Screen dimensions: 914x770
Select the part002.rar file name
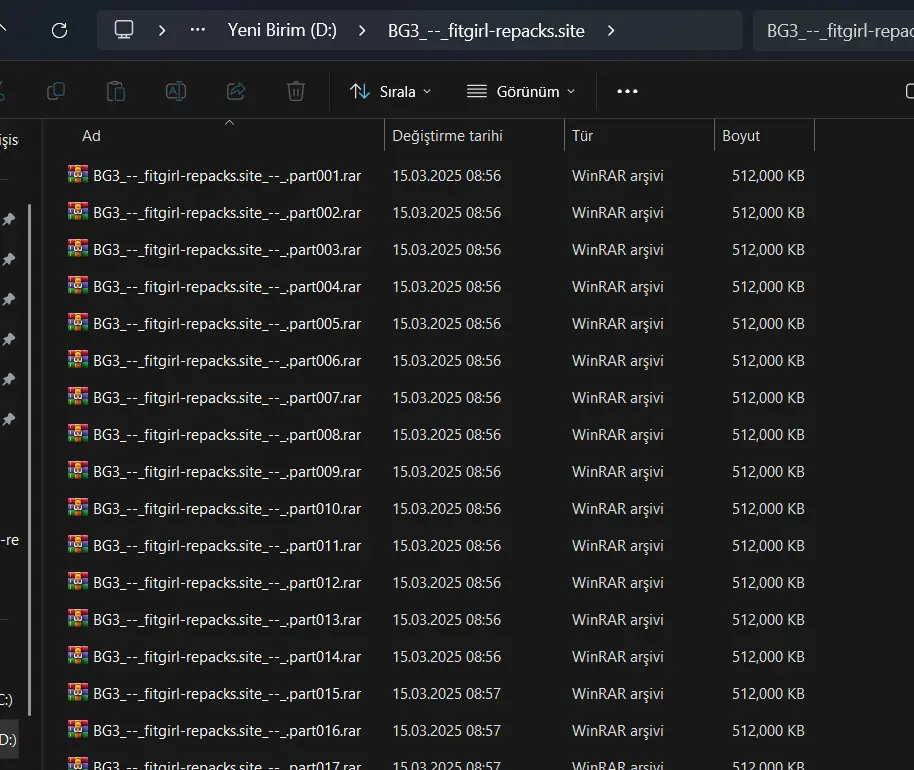[x=227, y=213]
